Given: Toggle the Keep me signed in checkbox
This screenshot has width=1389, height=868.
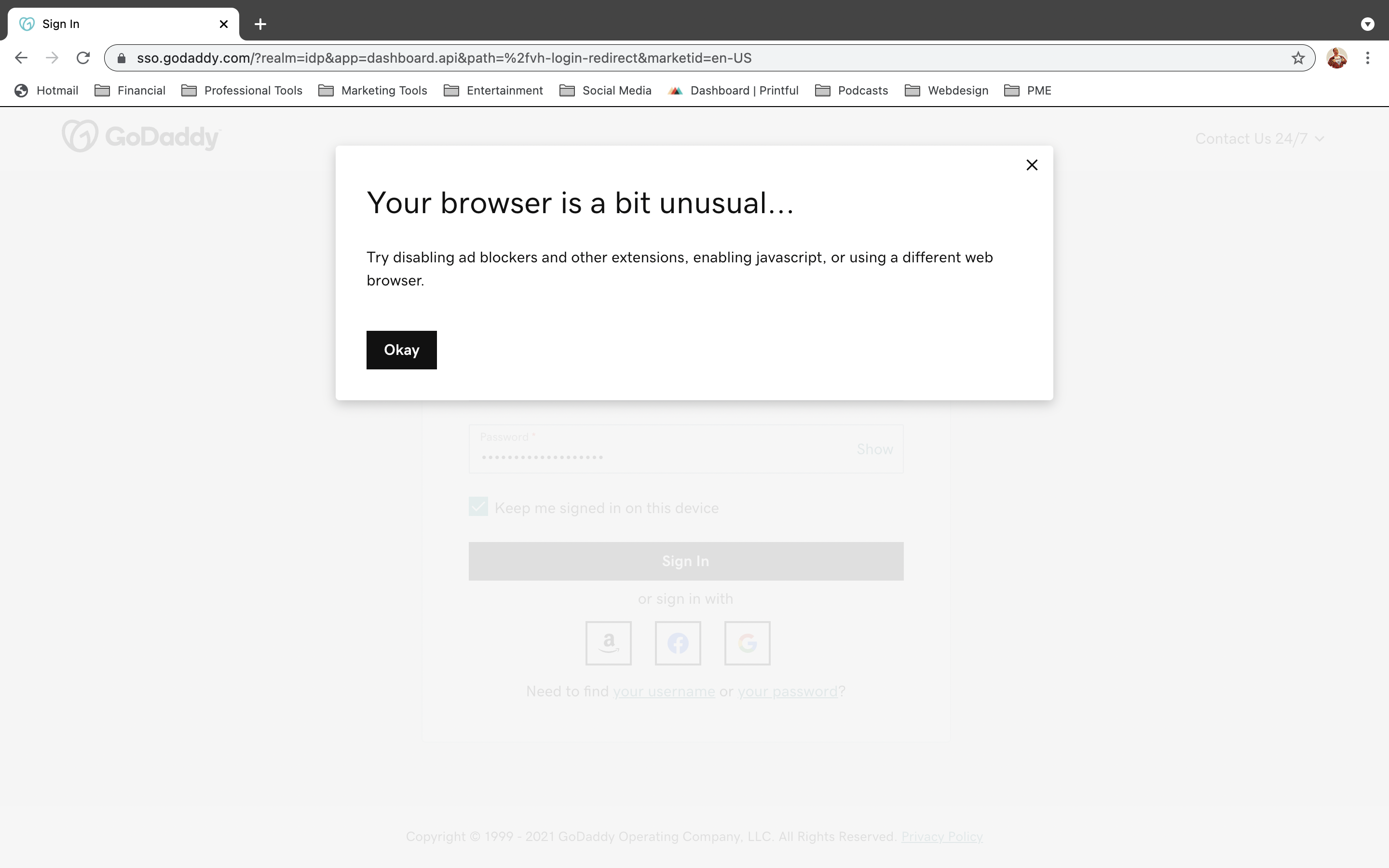Looking at the screenshot, I should click(478, 507).
